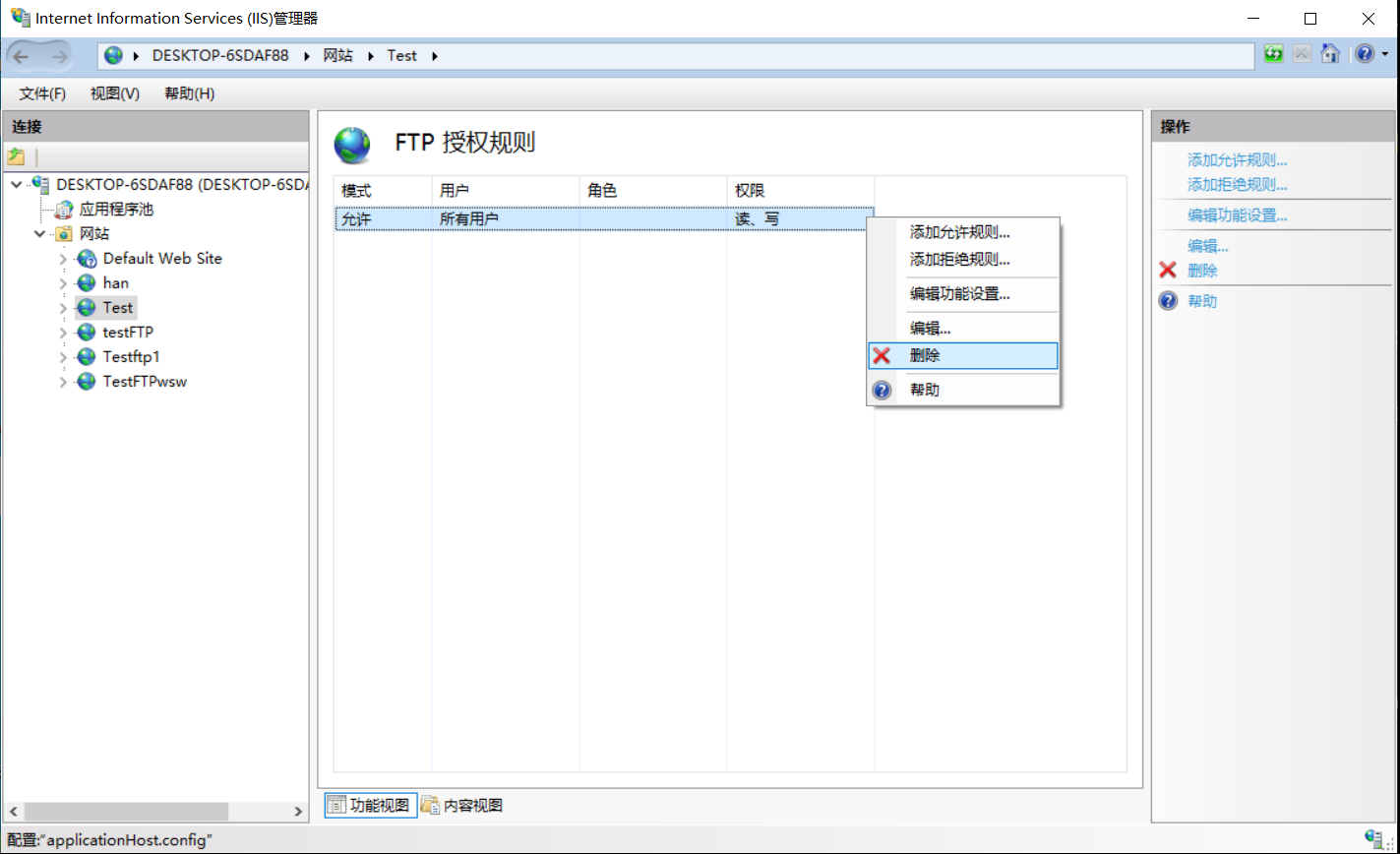Click Test in address breadcrumb
This screenshot has height=854, width=1400.
tap(401, 55)
